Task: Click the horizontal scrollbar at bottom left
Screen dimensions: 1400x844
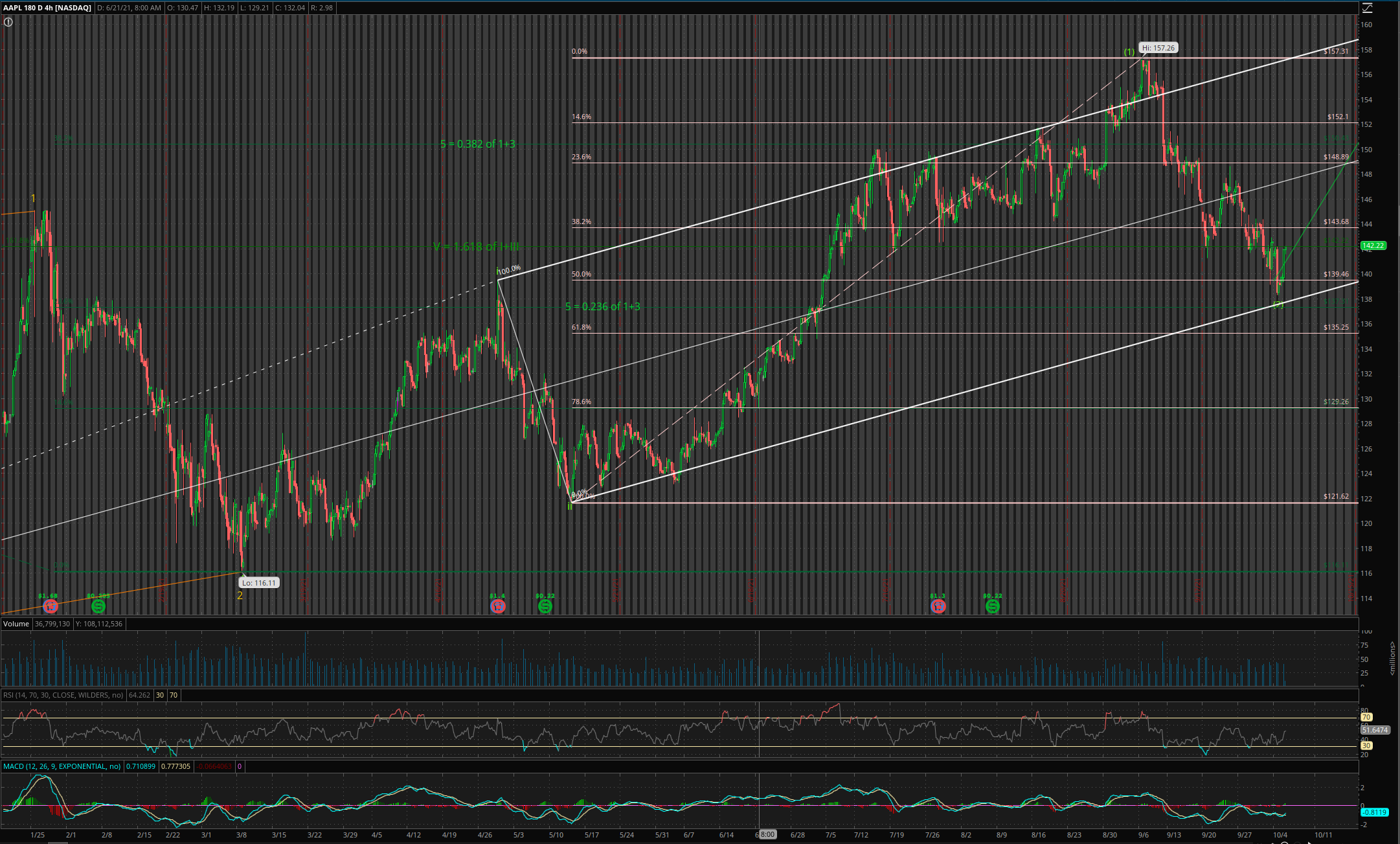Action: coord(58,842)
